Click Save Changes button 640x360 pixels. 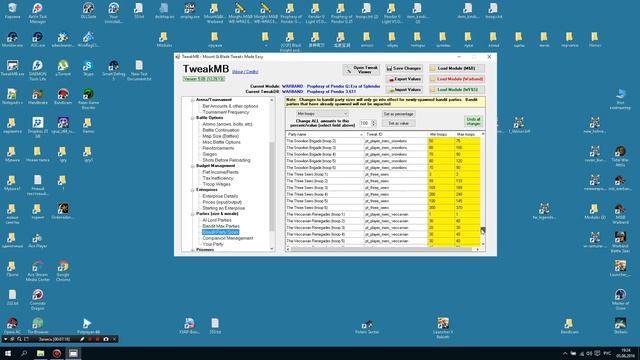[404, 68]
